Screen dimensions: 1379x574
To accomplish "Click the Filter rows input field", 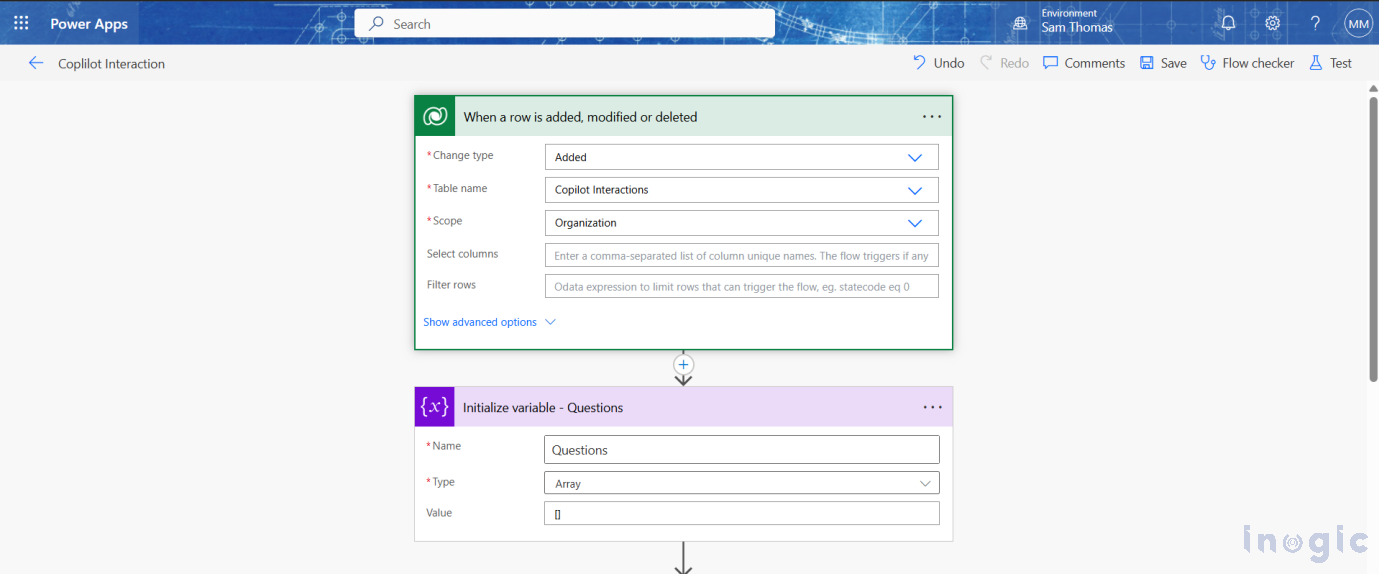I will (741, 286).
